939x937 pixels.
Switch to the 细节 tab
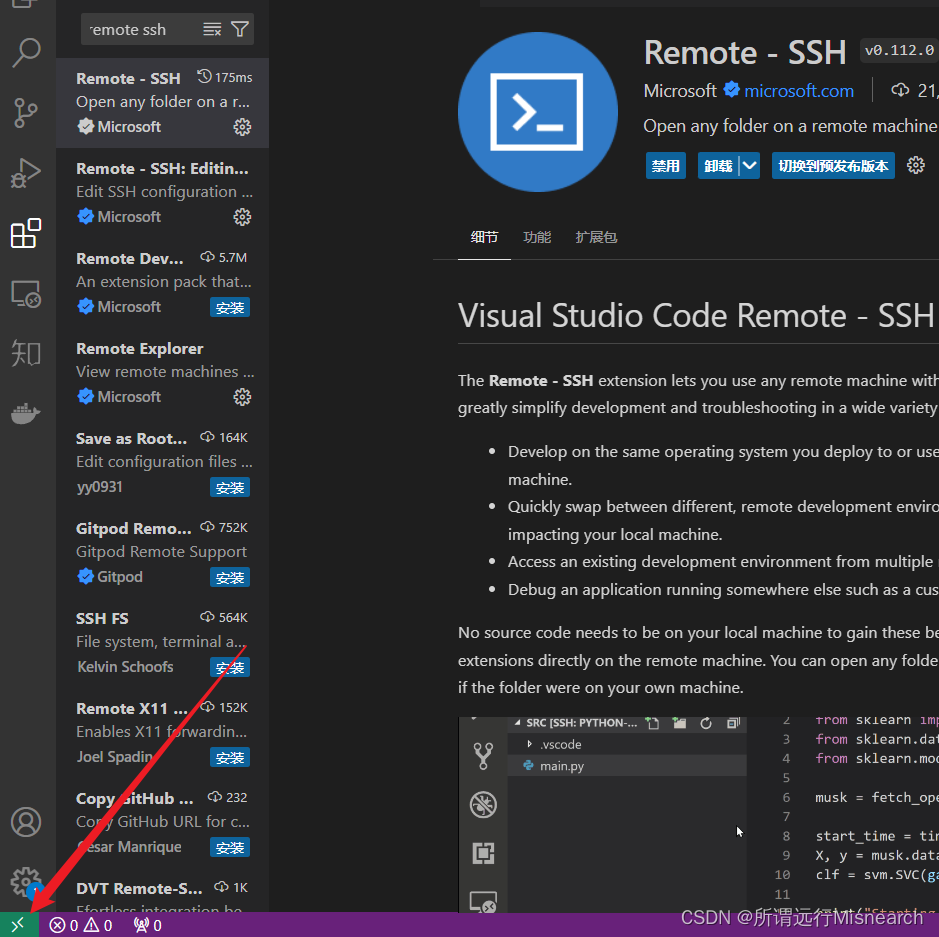pos(484,237)
